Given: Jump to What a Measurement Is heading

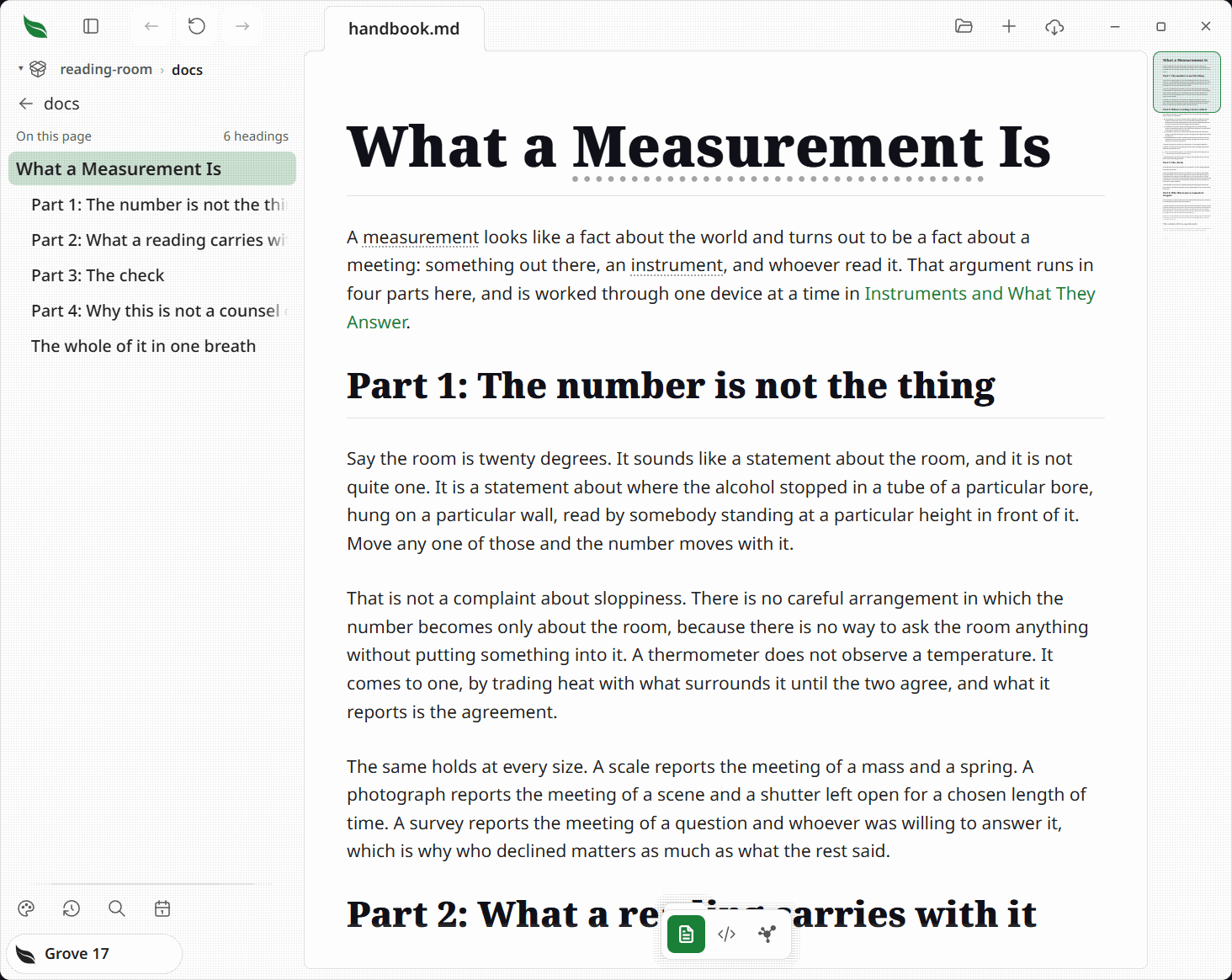Looking at the screenshot, I should 152,168.
